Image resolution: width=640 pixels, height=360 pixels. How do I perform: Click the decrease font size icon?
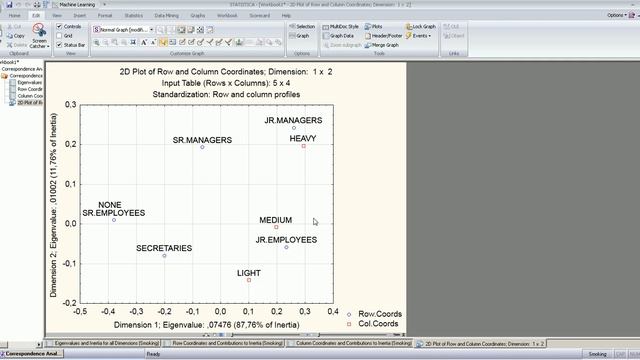tap(153, 42)
